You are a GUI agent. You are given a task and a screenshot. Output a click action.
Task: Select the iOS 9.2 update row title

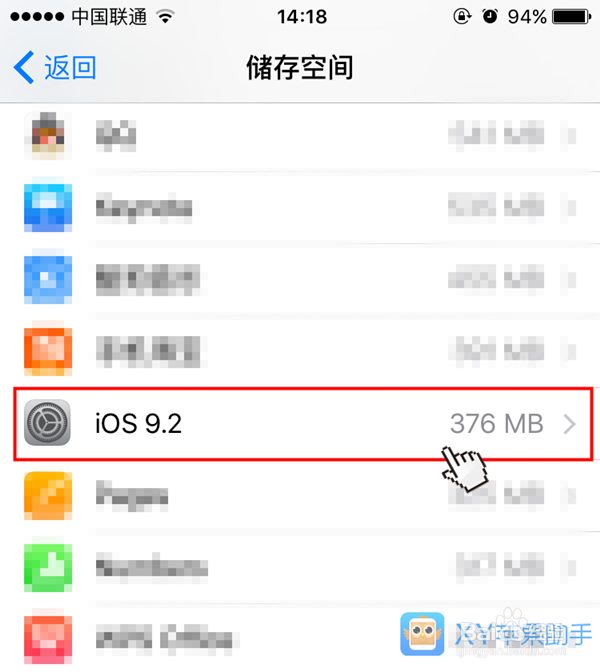[x=138, y=423]
